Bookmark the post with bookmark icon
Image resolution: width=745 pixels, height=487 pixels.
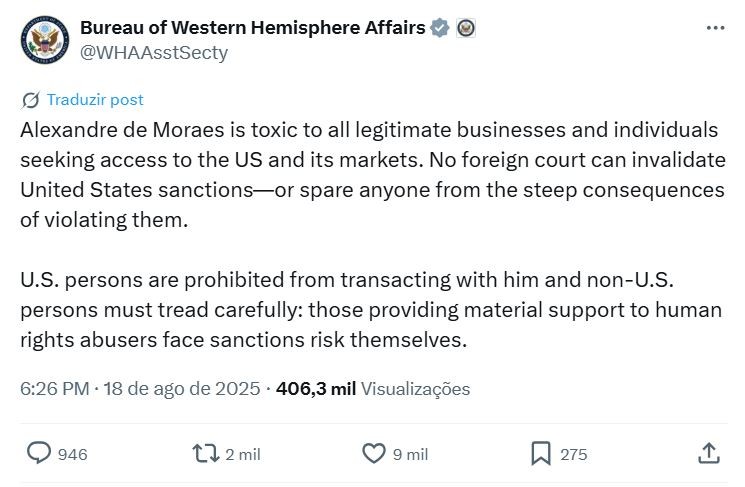coord(541,453)
